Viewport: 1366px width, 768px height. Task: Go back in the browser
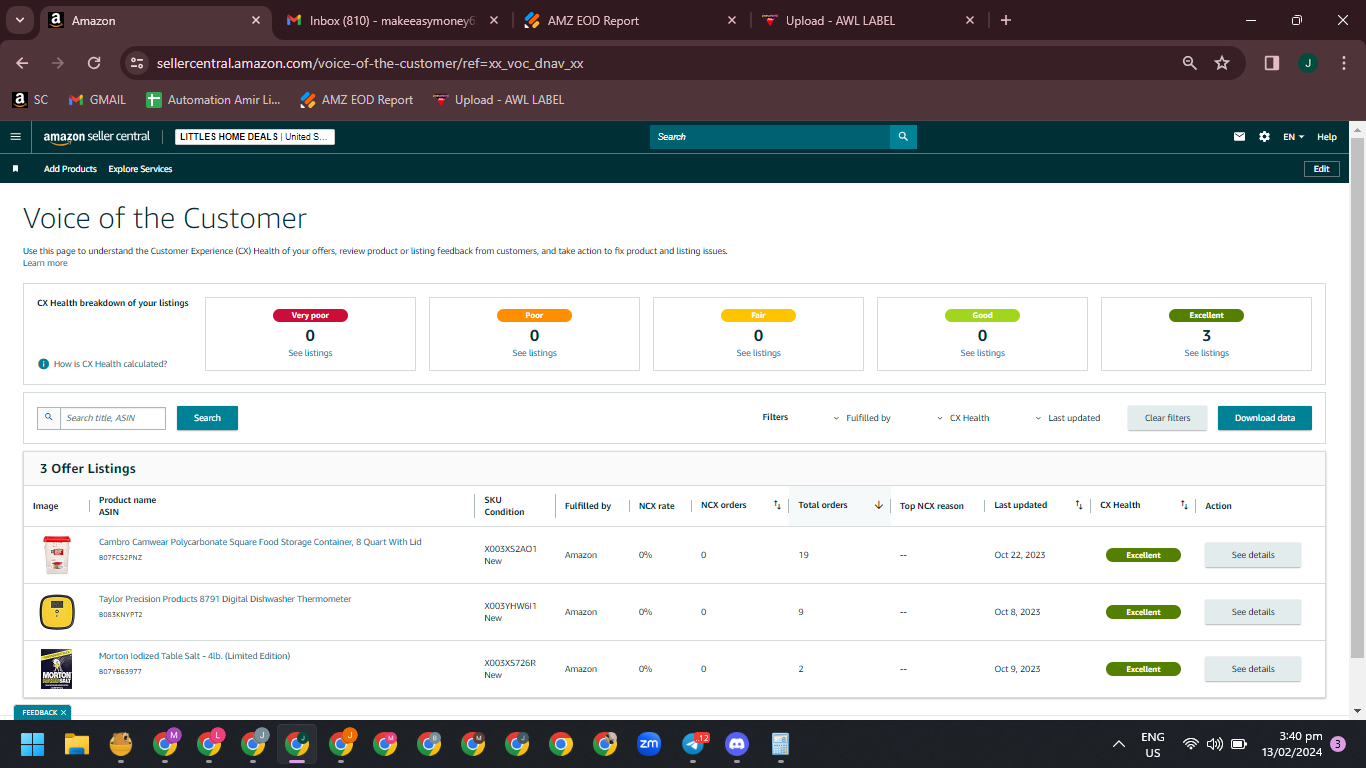22,63
